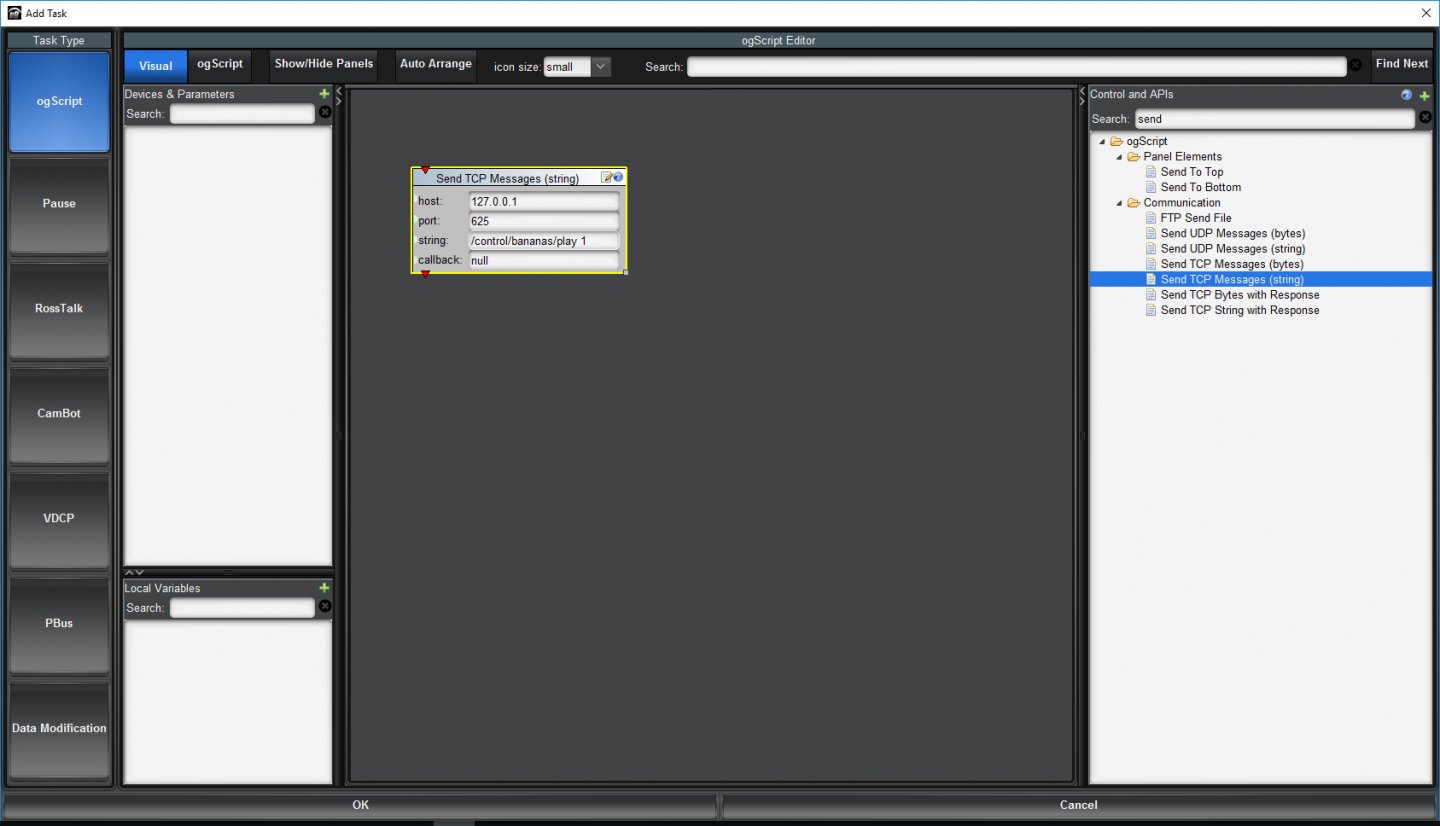This screenshot has height=826, width=1440.
Task: Click the Communication folder icon
Action: pyautogui.click(x=1134, y=203)
